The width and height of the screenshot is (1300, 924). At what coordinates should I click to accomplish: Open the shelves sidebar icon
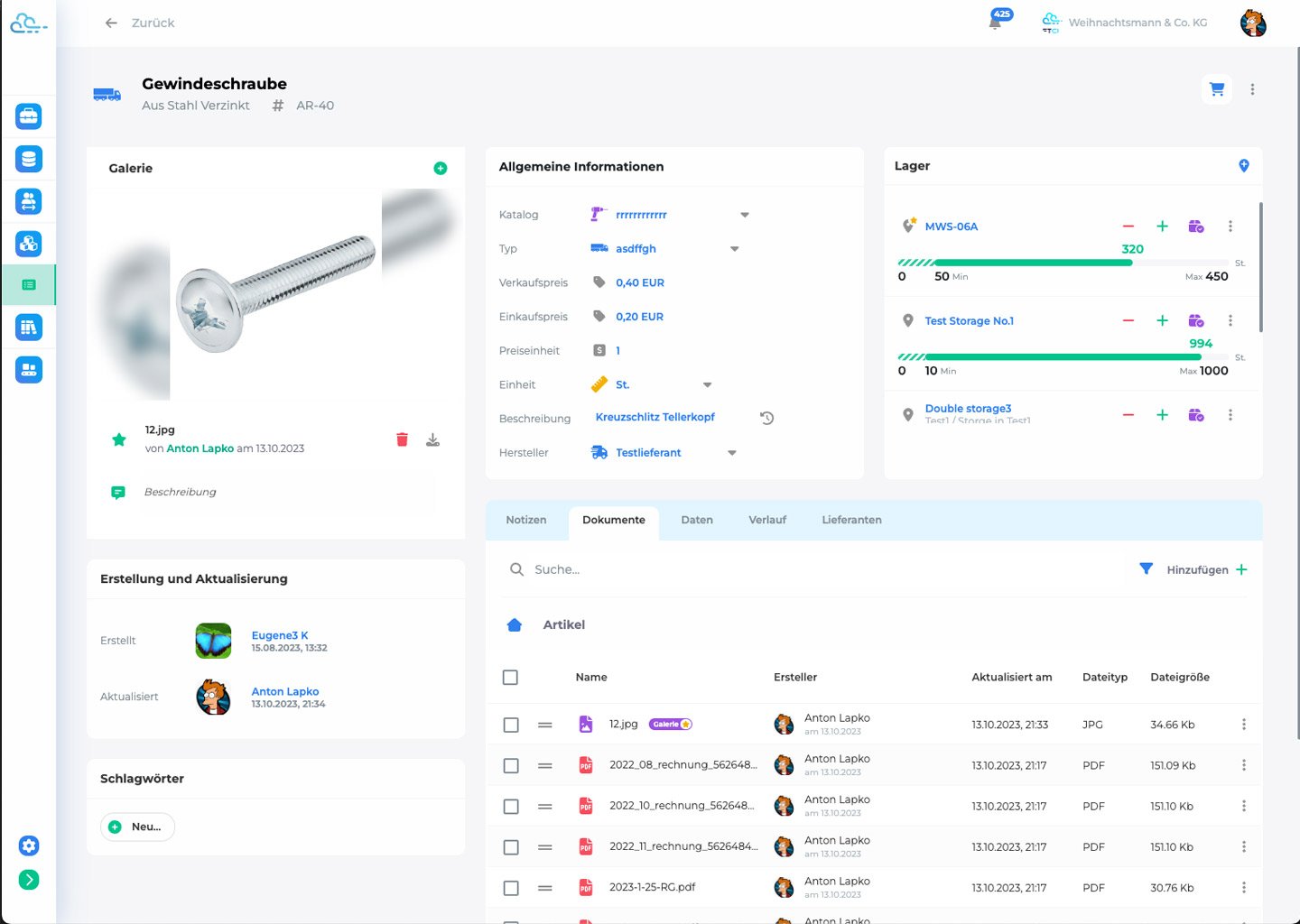[29, 328]
